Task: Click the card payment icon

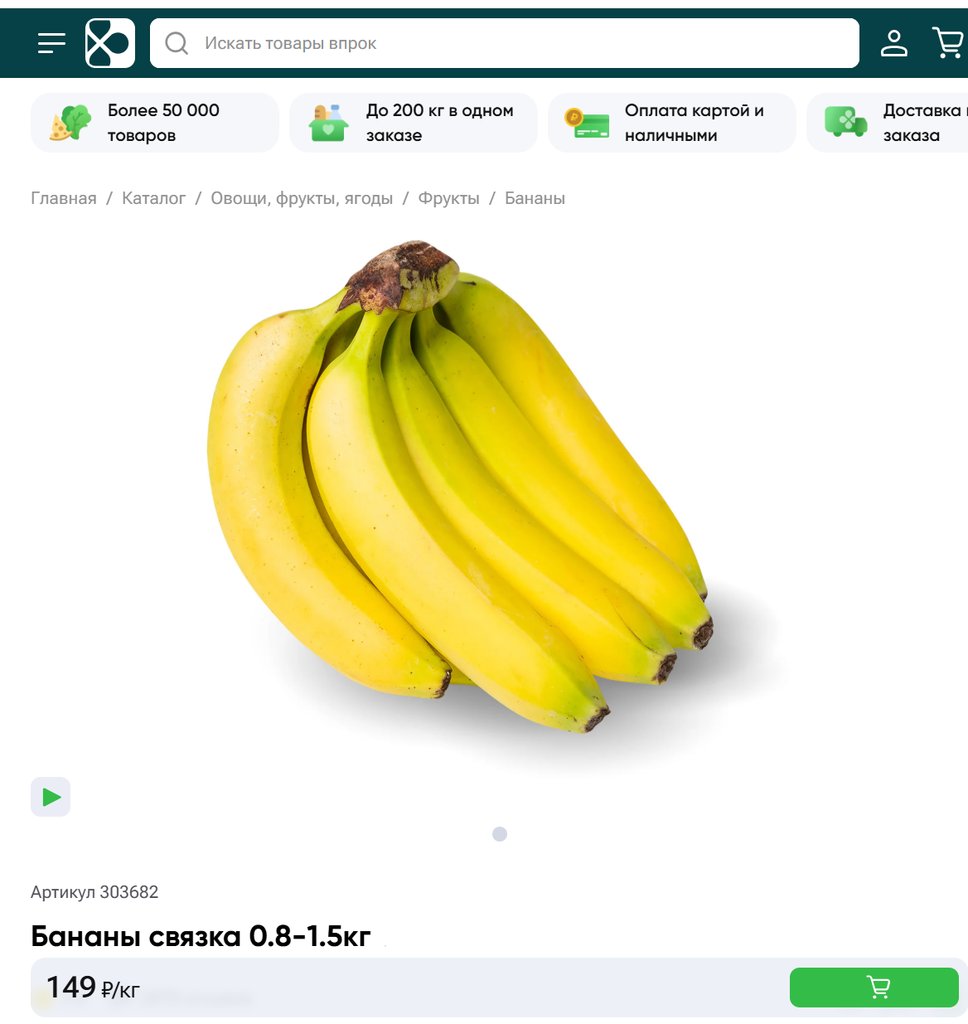Action: pyautogui.click(x=587, y=123)
